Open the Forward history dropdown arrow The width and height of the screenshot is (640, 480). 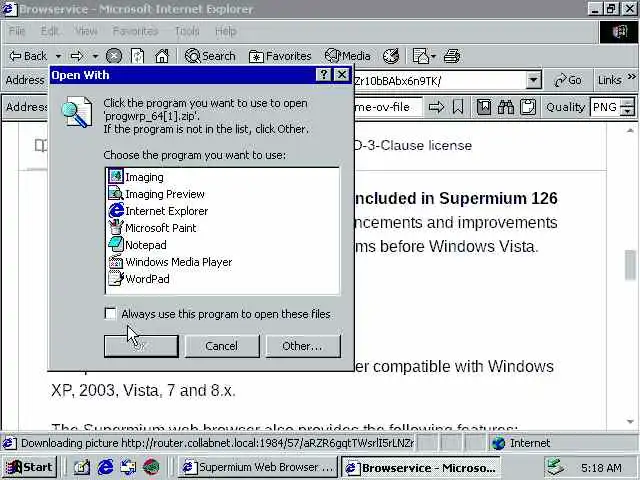pos(95,56)
